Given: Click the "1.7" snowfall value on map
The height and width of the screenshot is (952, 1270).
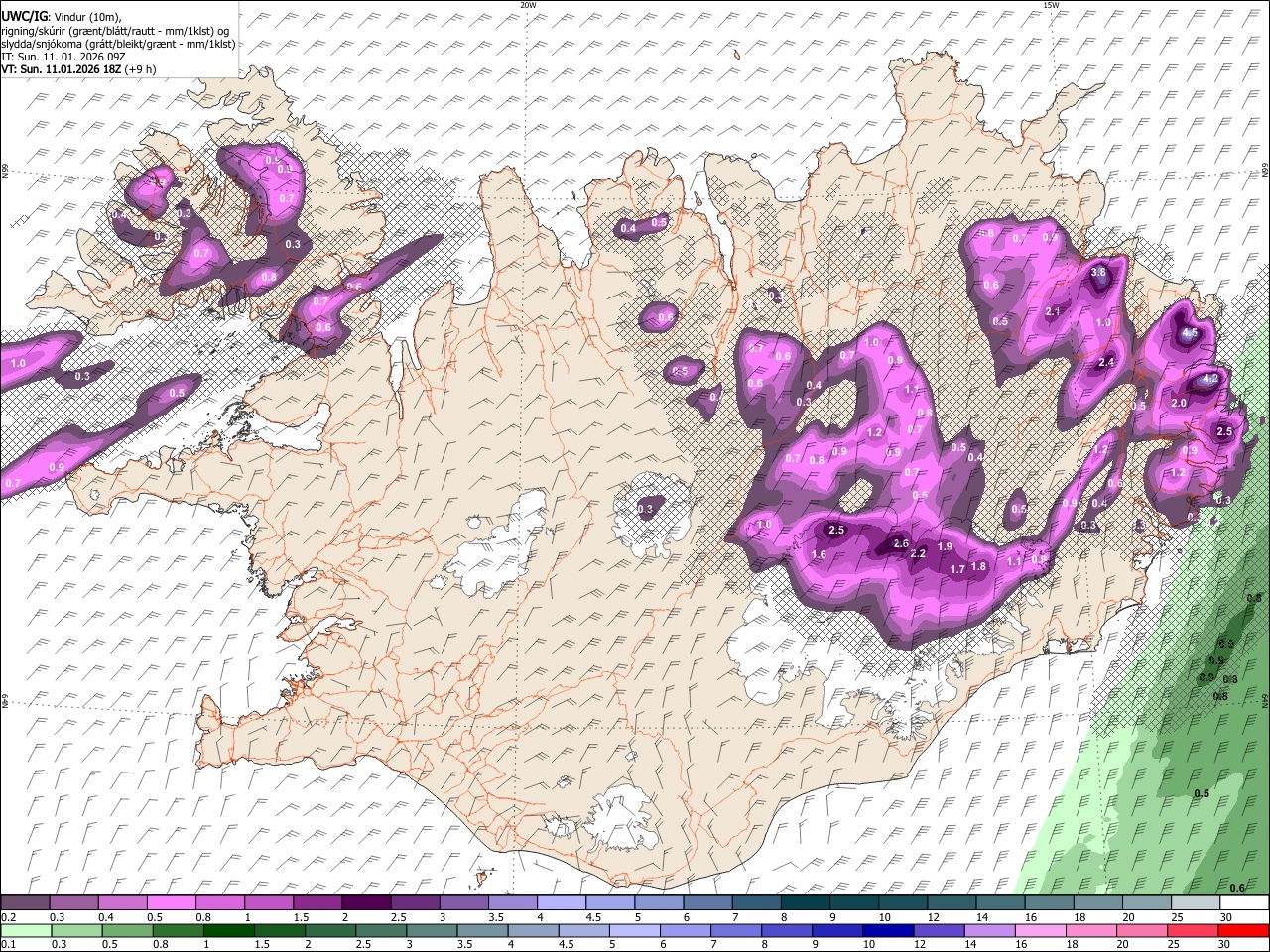Looking at the screenshot, I should pos(957,570).
